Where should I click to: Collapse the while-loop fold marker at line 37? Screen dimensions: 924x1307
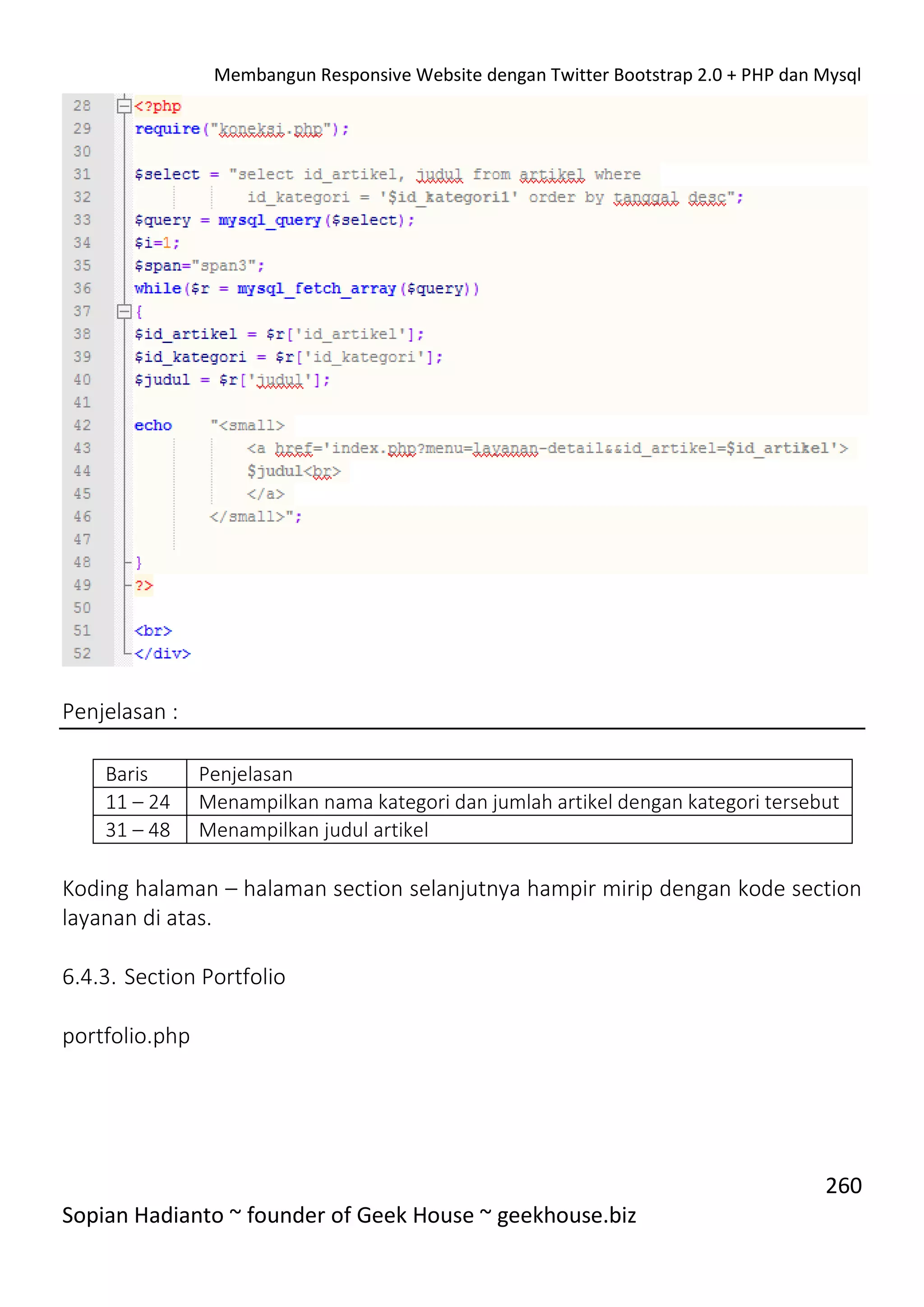point(124,311)
